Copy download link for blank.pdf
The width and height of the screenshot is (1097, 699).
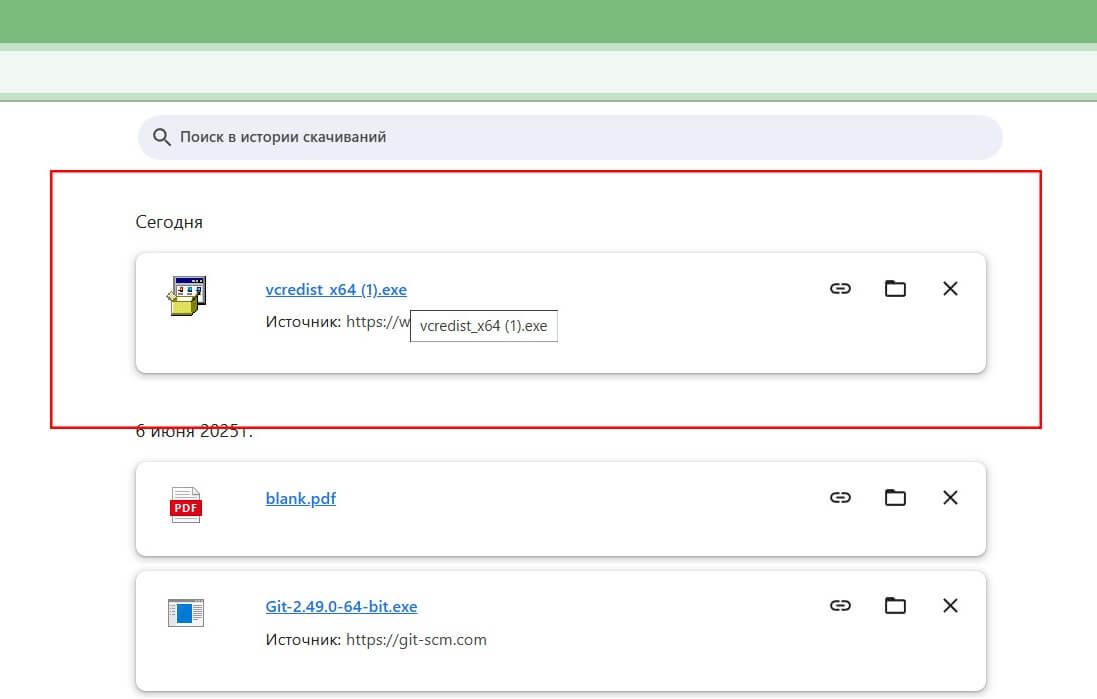pos(840,498)
